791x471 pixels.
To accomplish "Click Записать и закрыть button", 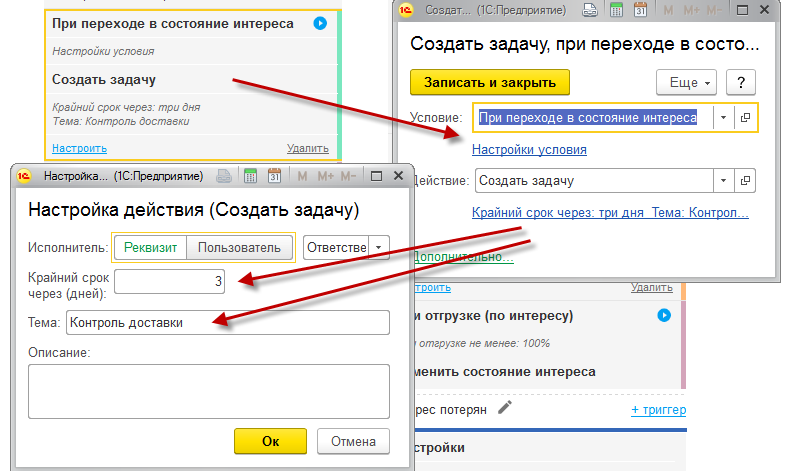I will point(490,82).
